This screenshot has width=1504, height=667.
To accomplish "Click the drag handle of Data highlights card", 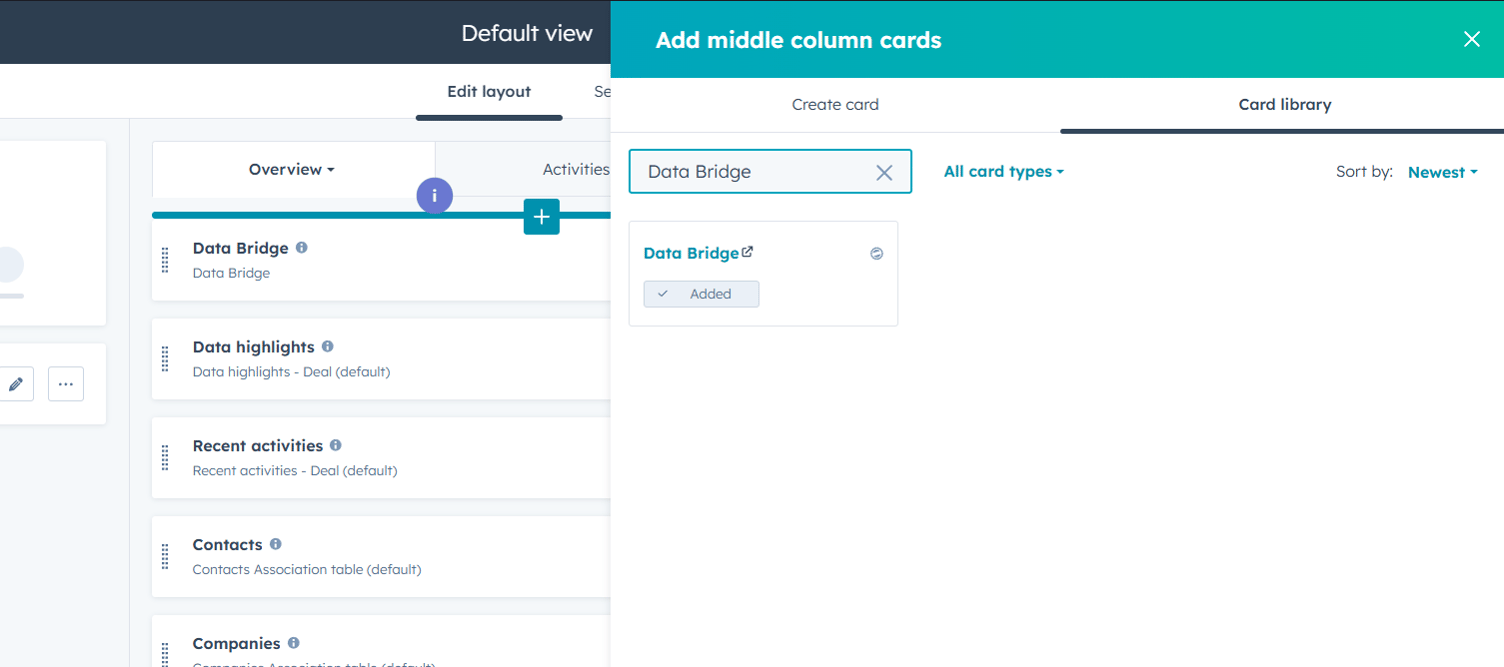I will (x=165, y=359).
